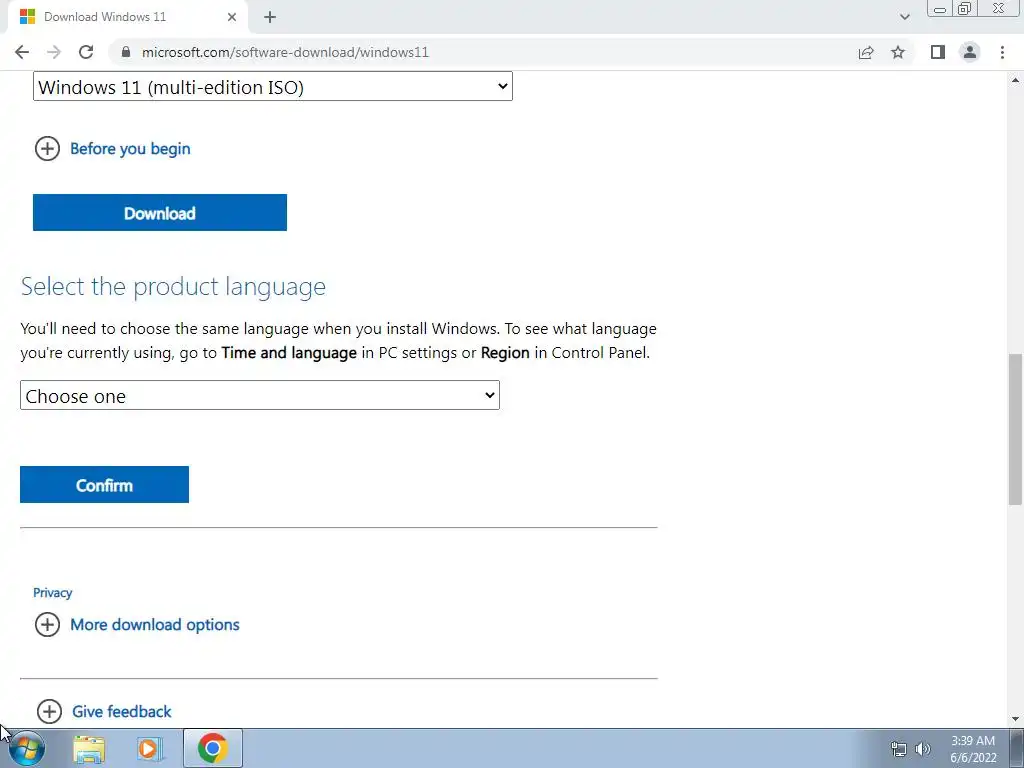
Task: Select the Download Windows 11 tab
Action: [128, 17]
